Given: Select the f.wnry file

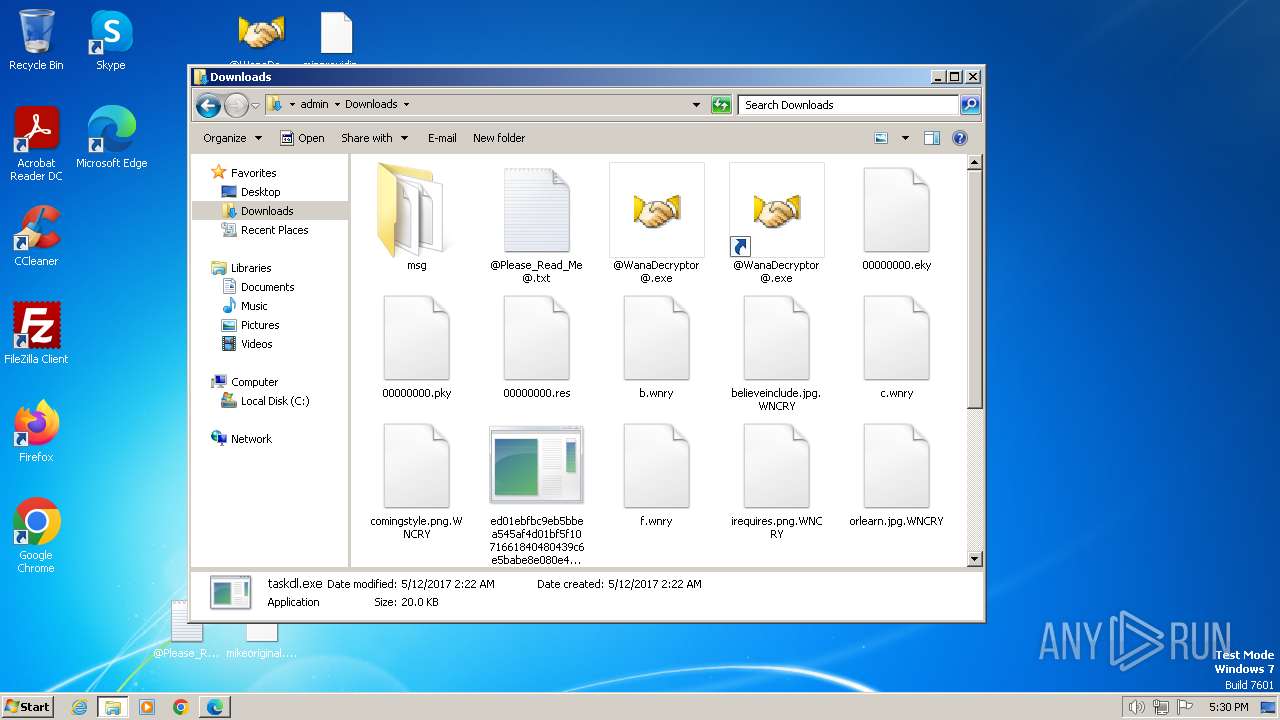Looking at the screenshot, I should (x=656, y=475).
